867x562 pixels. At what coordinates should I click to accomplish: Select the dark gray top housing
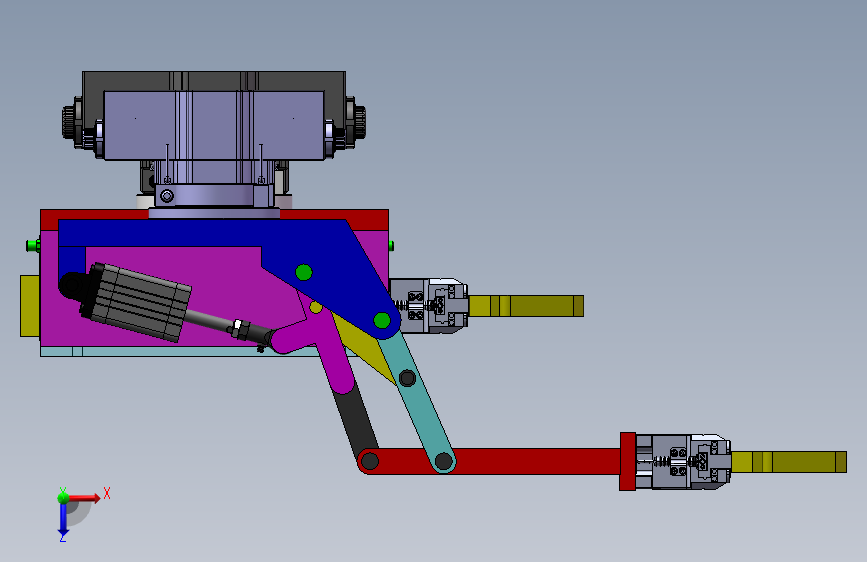[214, 81]
